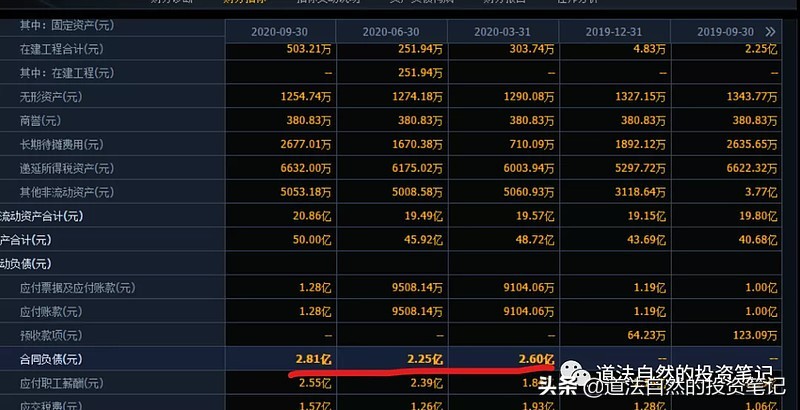Click the 64.23万 advance receipts value
The image size is (800, 410).
(x=640, y=336)
